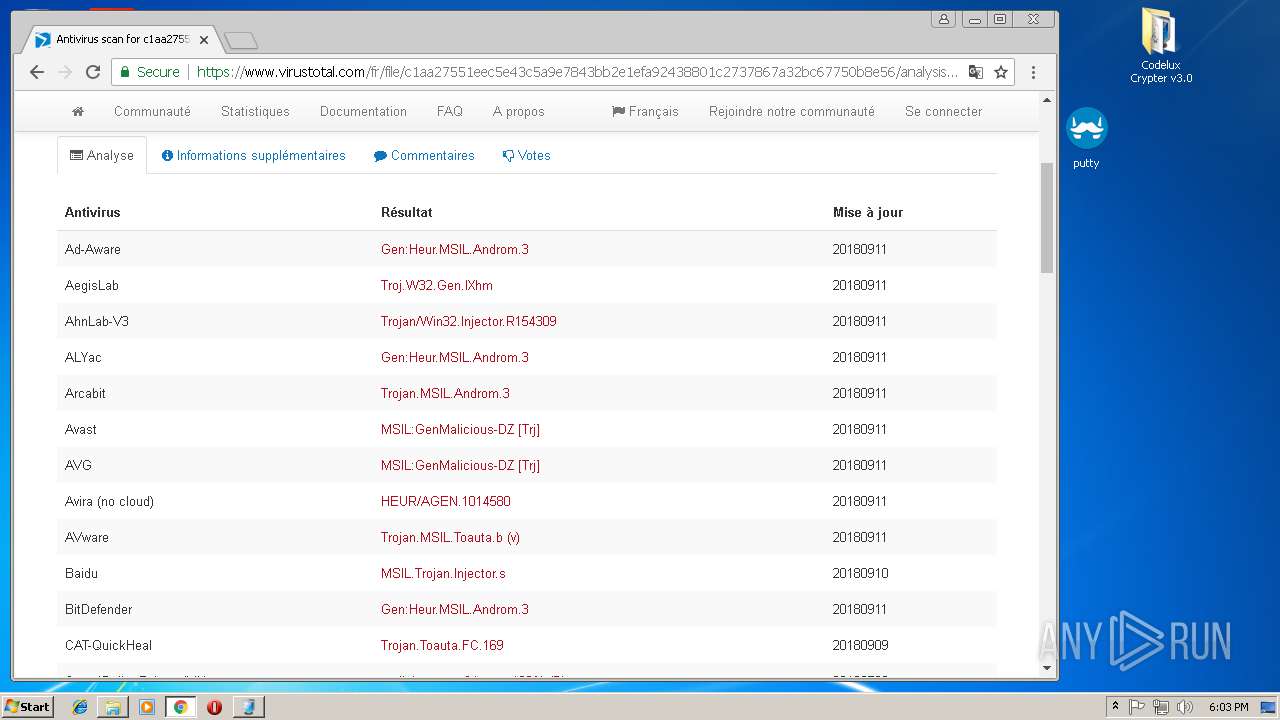Click the Mise à jour header

point(868,212)
